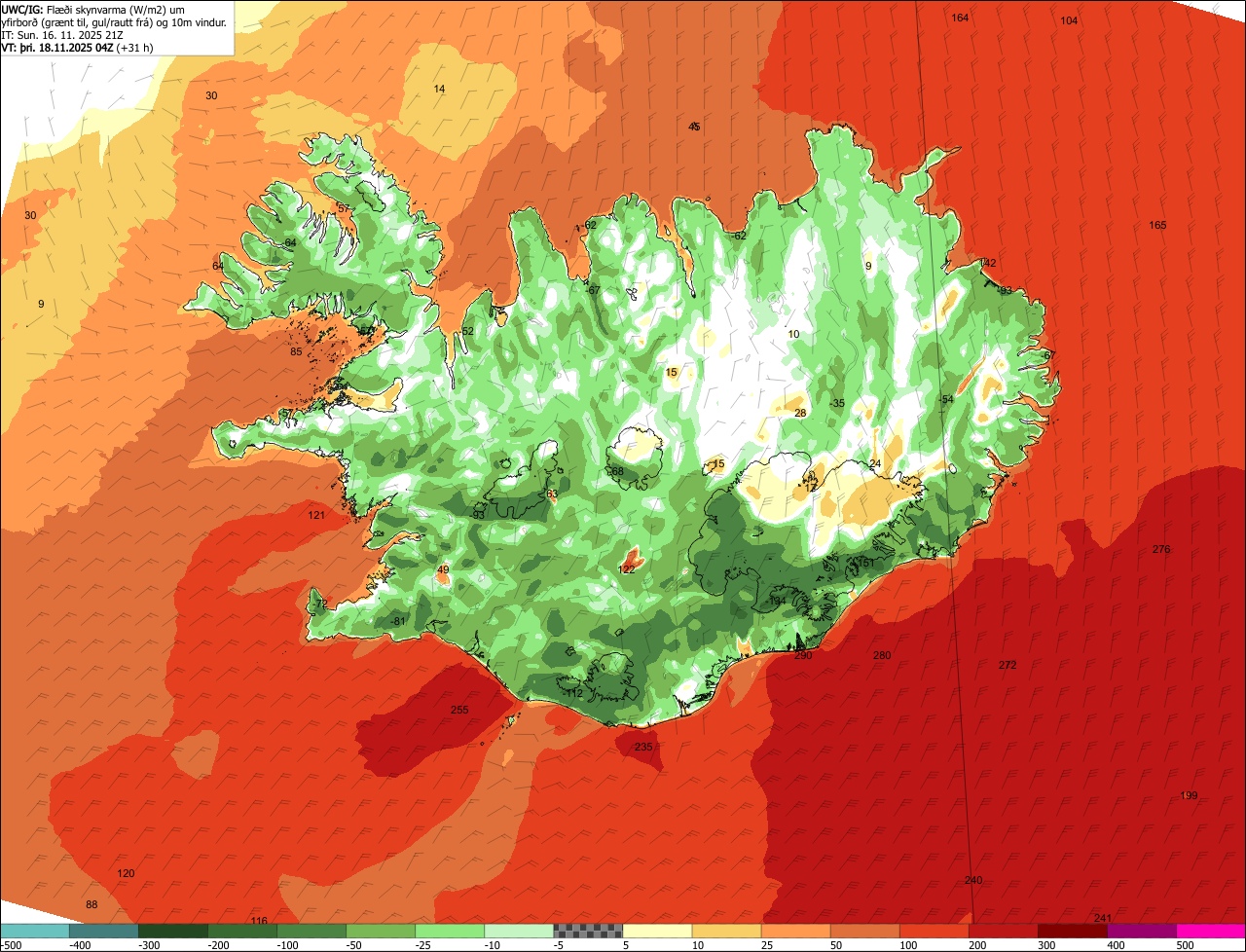This screenshot has width=1246, height=952.
Task: Click the 50 to 100 dark orange legend swatch
Action: 864,931
